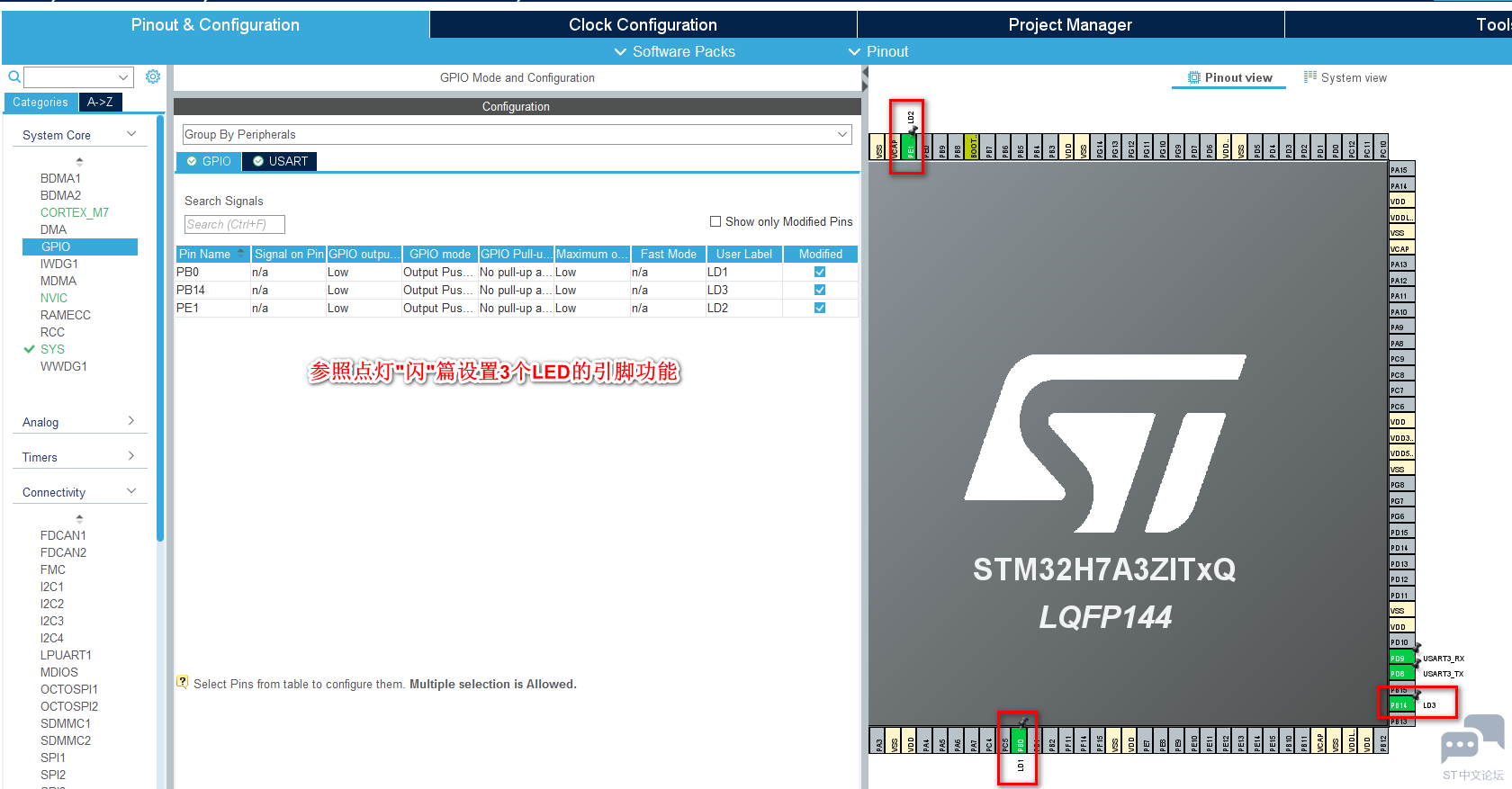Click the green PE1 pin on the chip
This screenshot has width=1512, height=789.
909,148
